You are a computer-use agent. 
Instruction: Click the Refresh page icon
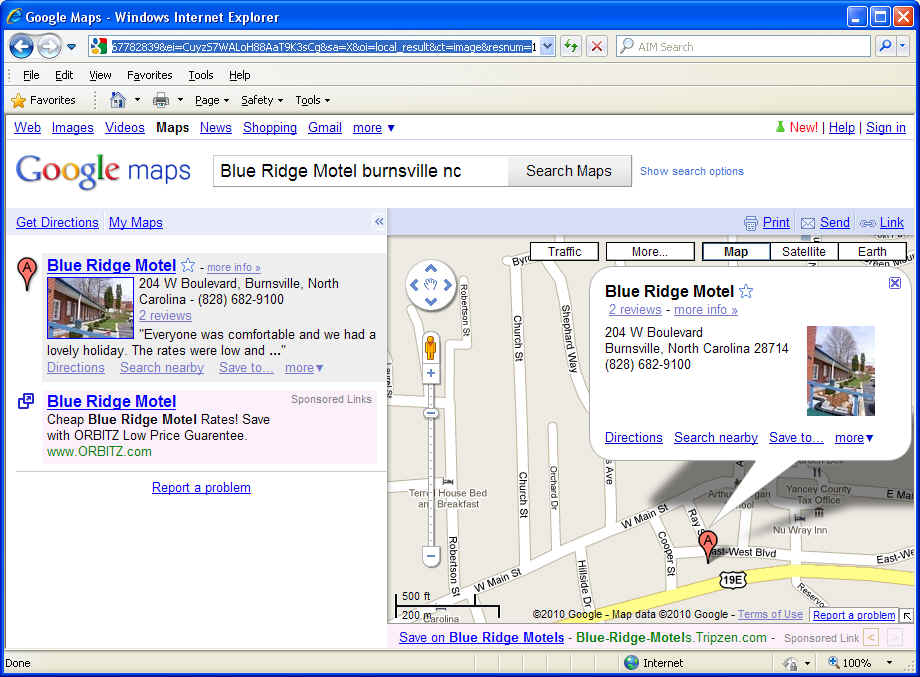571,46
